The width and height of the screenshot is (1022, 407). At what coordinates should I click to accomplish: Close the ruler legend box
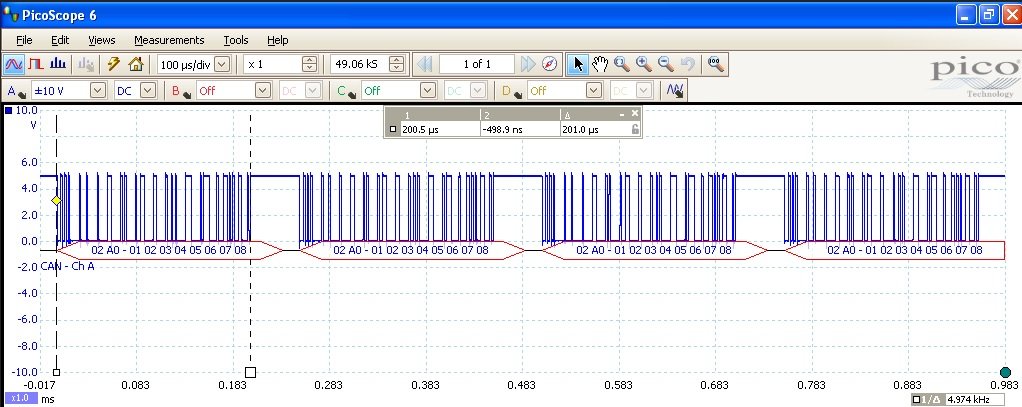635,113
